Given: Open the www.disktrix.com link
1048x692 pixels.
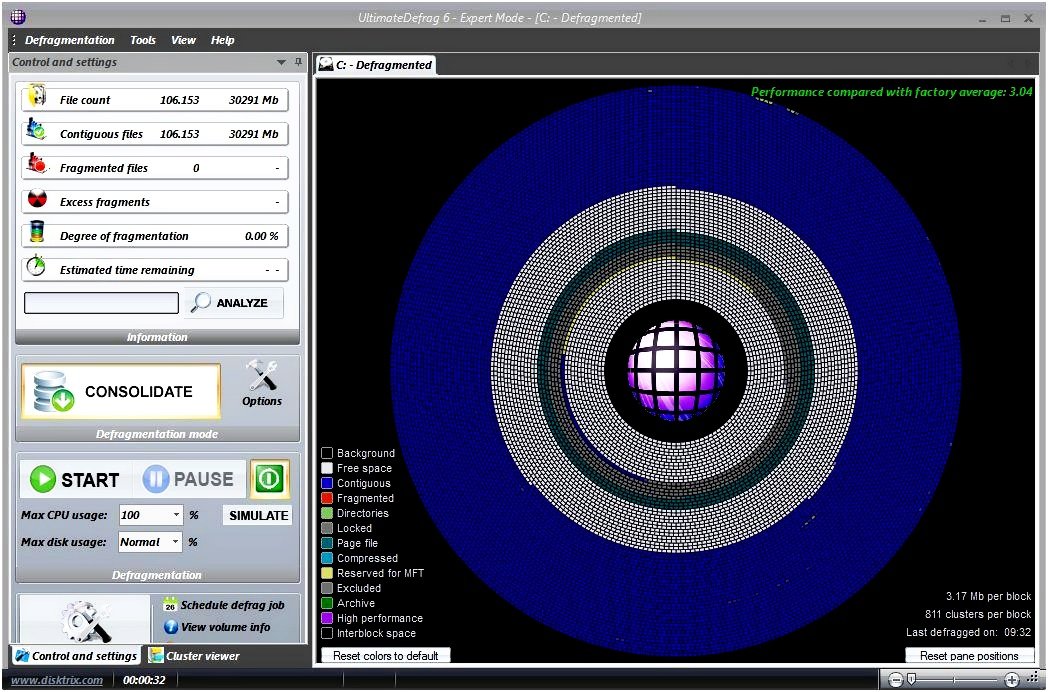Looking at the screenshot, I should (x=57, y=680).
